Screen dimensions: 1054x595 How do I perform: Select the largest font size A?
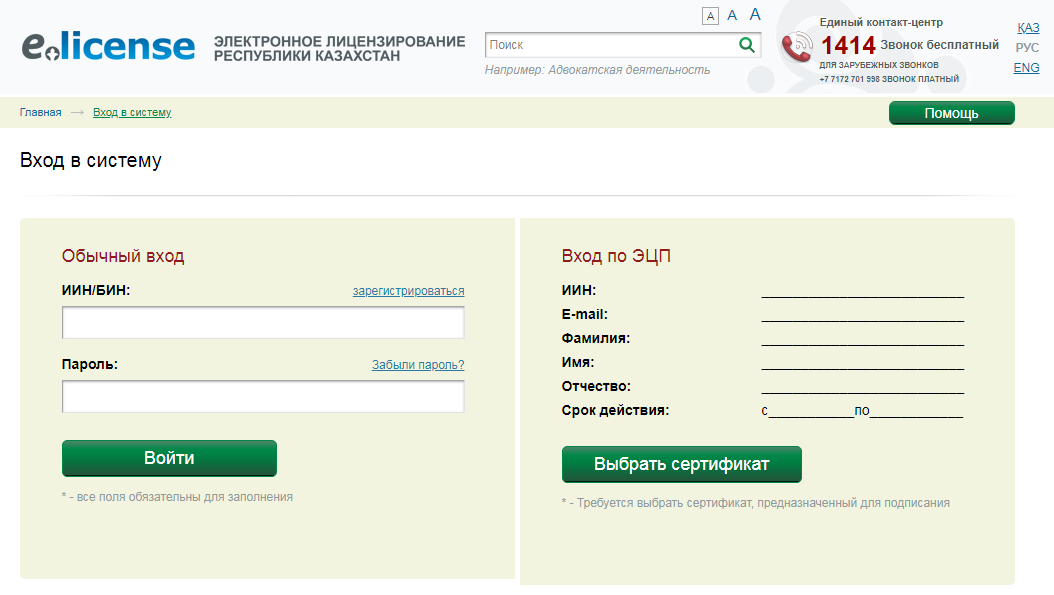click(x=755, y=14)
